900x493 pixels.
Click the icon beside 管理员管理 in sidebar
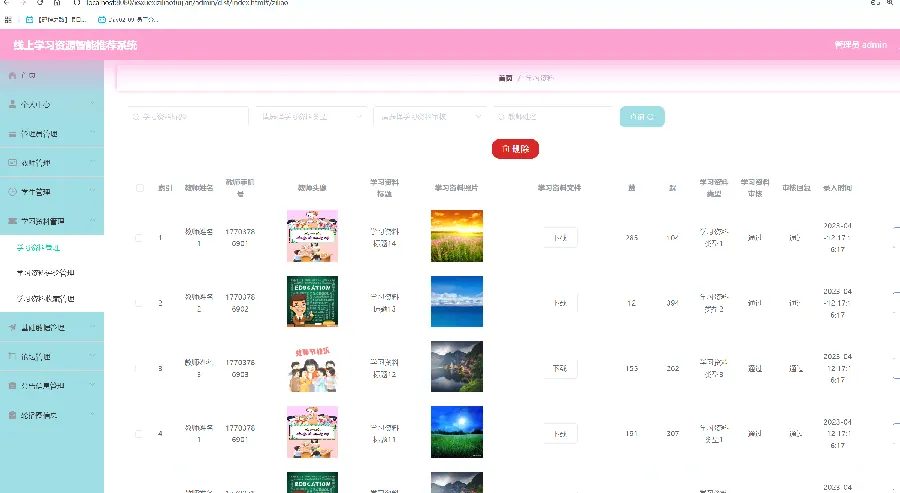13,134
